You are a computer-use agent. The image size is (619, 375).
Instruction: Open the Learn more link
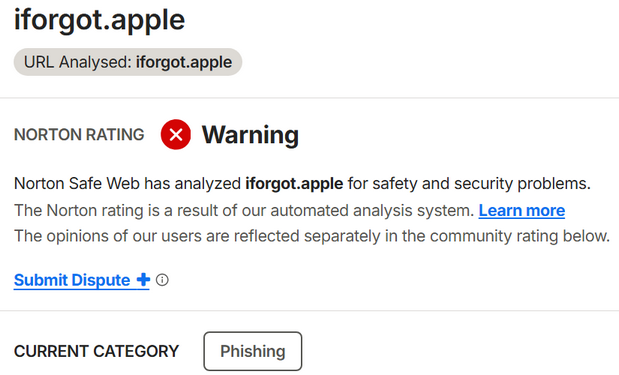click(521, 210)
